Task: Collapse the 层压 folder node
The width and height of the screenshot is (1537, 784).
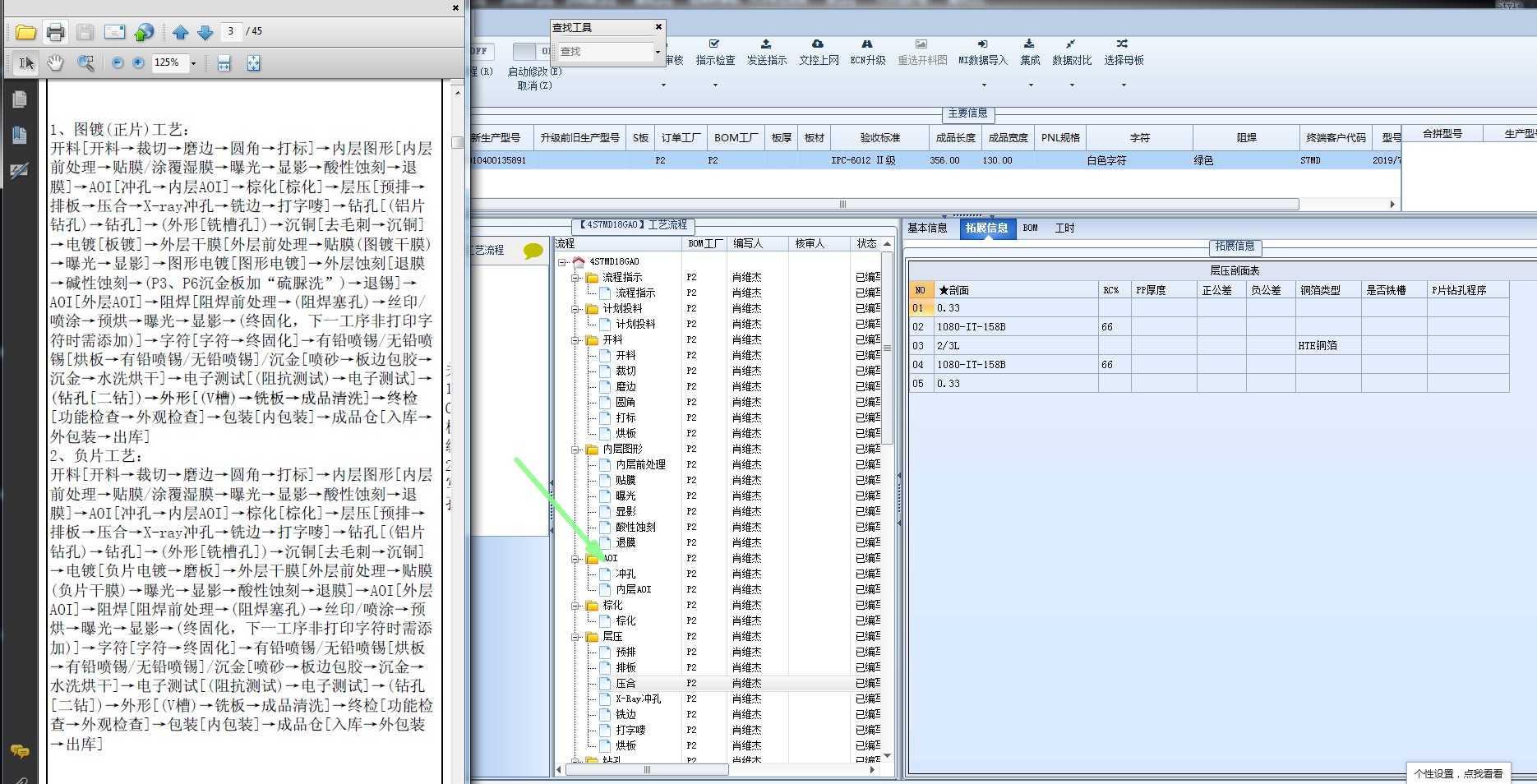Action: pyautogui.click(x=575, y=637)
